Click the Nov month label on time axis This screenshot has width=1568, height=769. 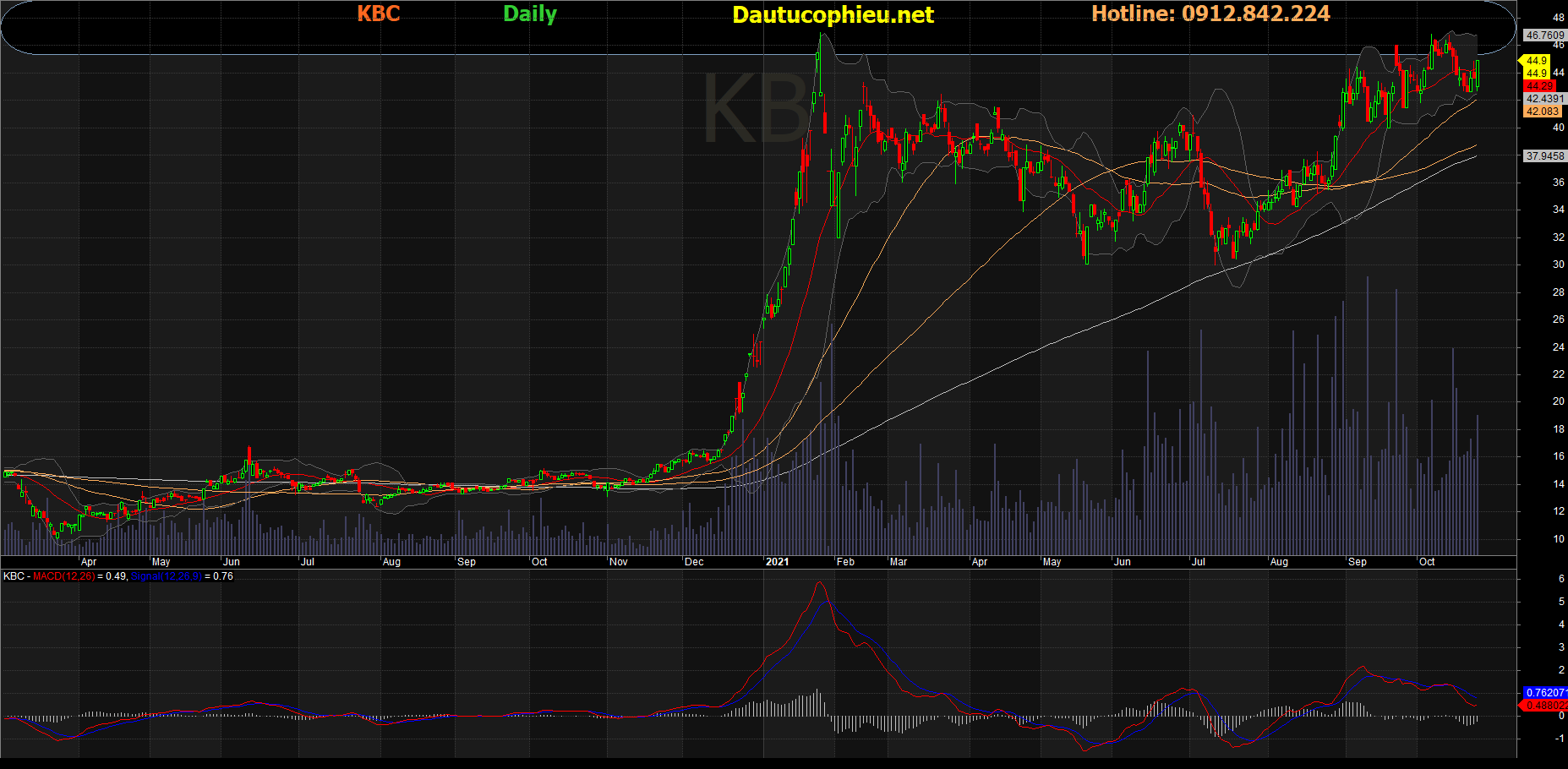tap(619, 562)
